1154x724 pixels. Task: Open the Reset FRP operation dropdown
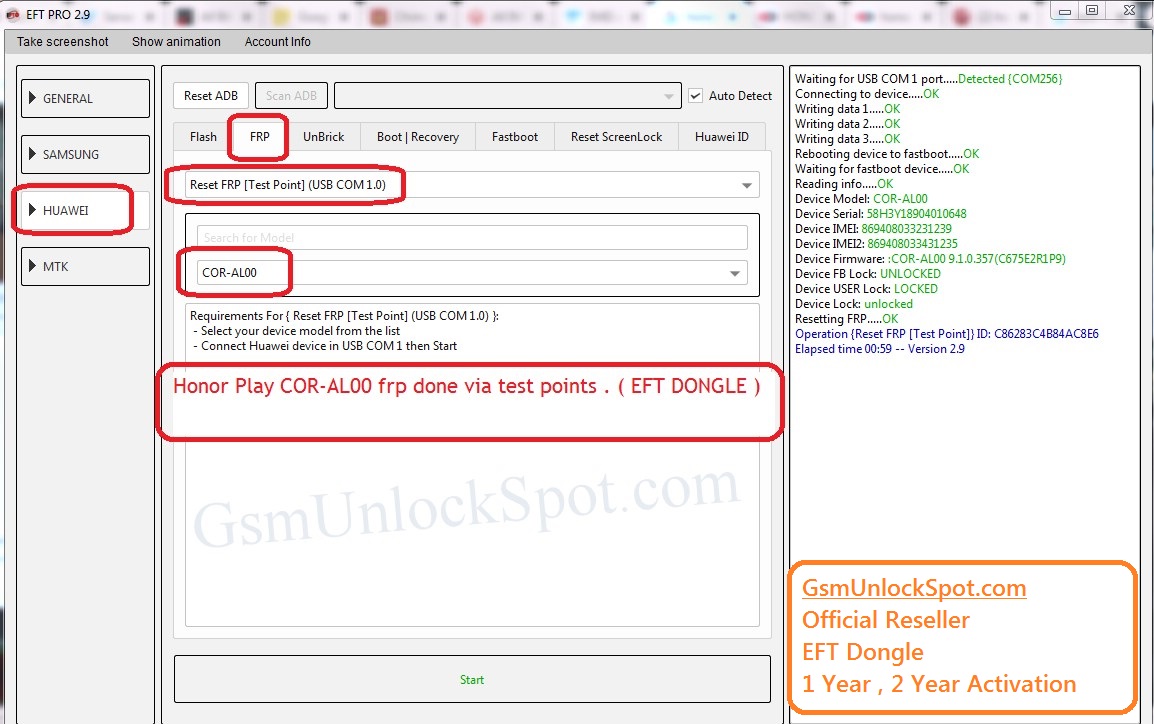472,185
